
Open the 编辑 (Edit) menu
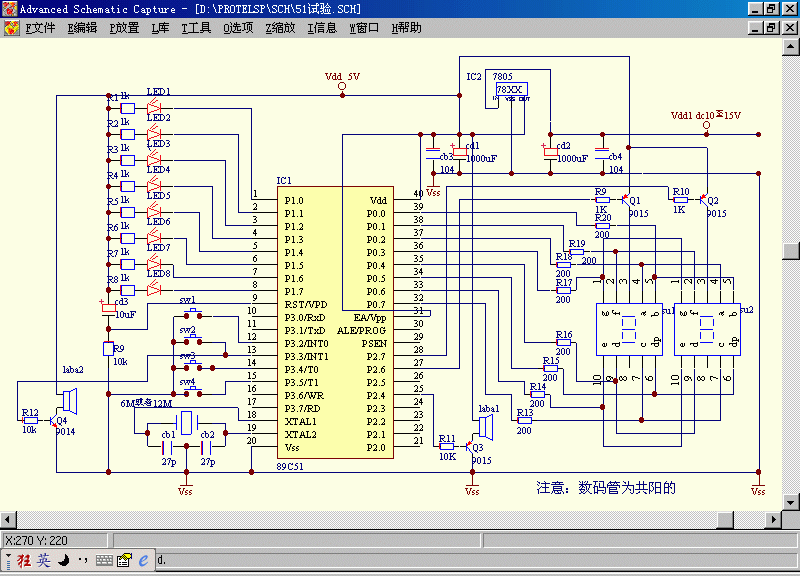coord(82,28)
